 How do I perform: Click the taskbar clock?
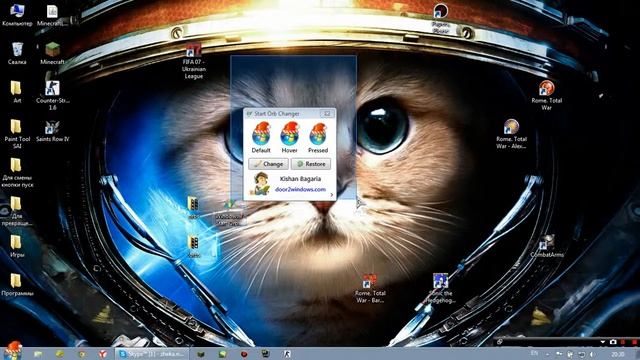[618, 354]
